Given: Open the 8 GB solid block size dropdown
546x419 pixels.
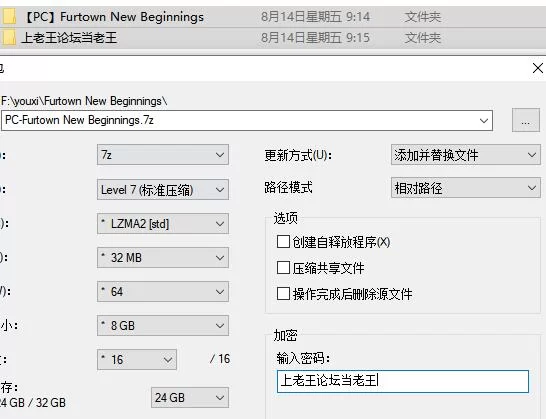Looking at the screenshot, I should point(163,326).
